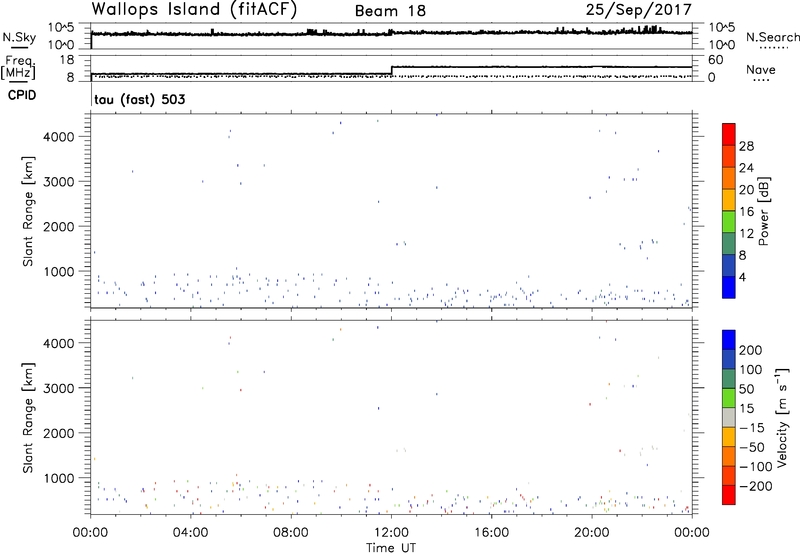The image size is (800, 554).
Task: Click the 'Wallops Island (fitACF)' title text
Action: [x=194, y=10]
